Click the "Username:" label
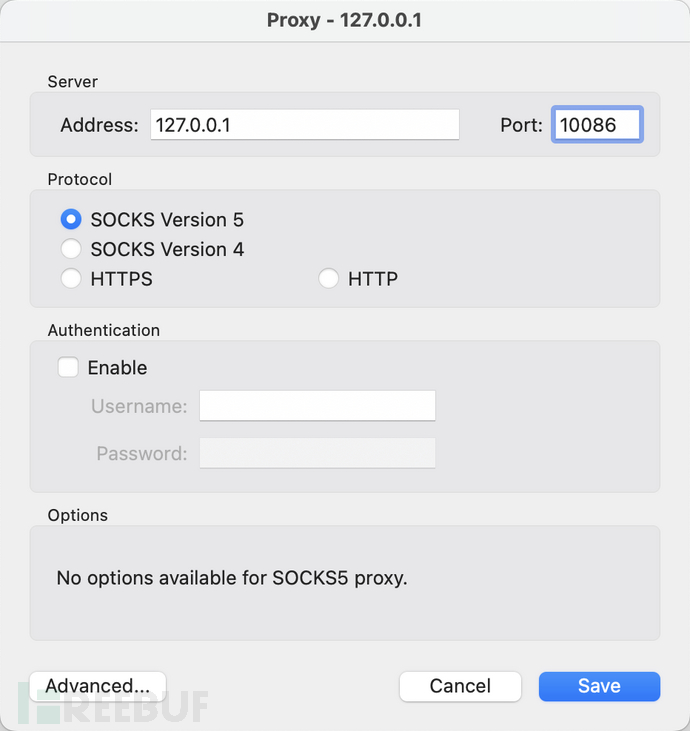Viewport: 690px width, 731px height. [x=139, y=406]
